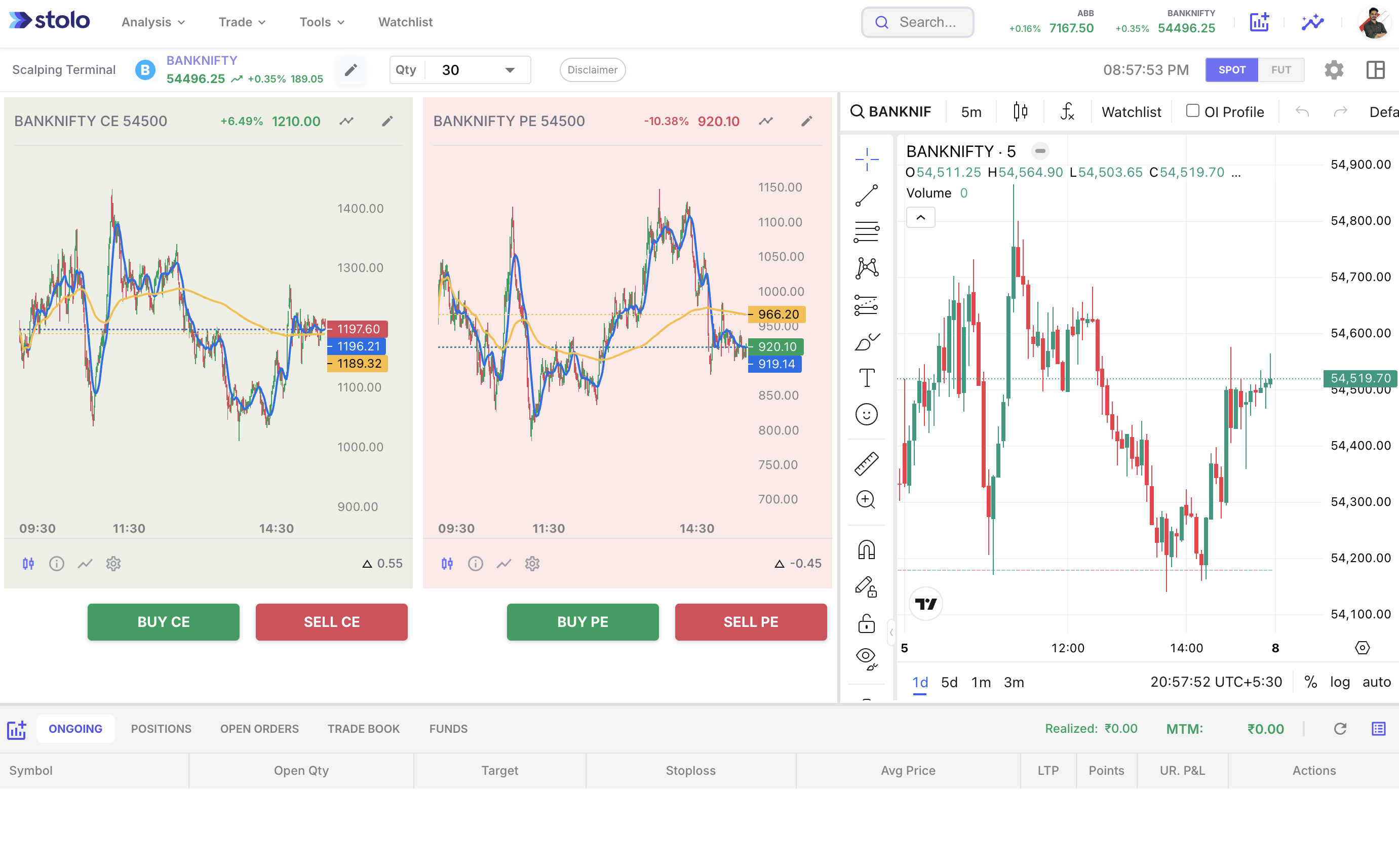Screen dimensions: 1399x868
Task: Switch to the POSITIONS tab
Action: (161, 729)
